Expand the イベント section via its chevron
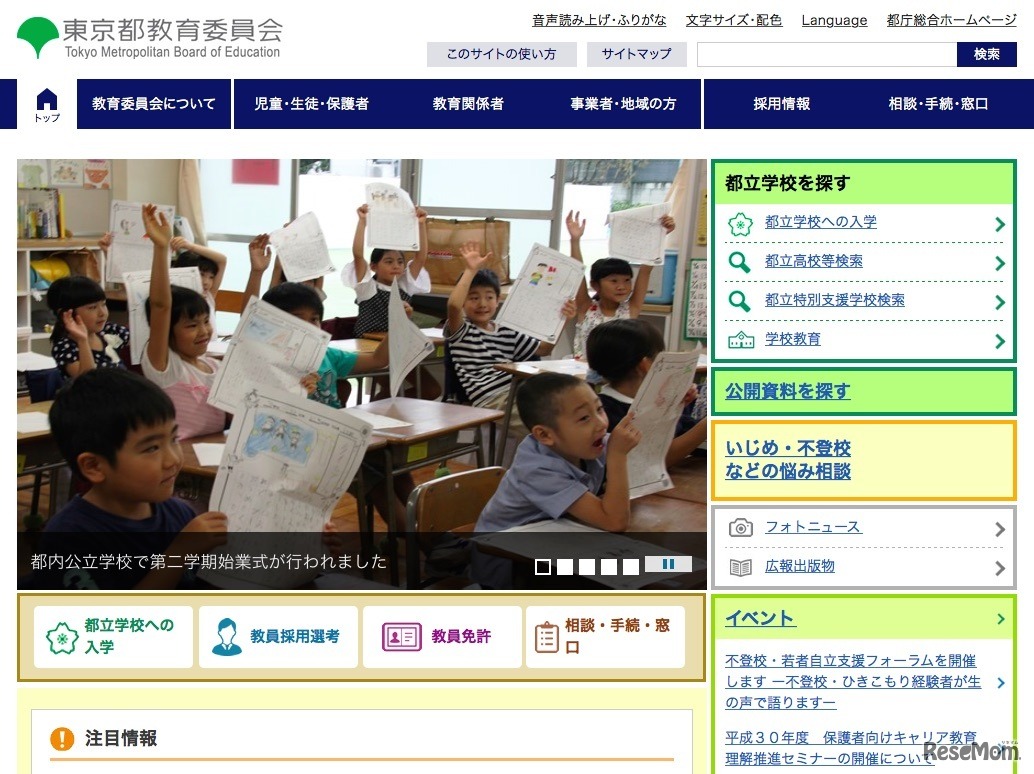1034x774 pixels. point(1000,618)
